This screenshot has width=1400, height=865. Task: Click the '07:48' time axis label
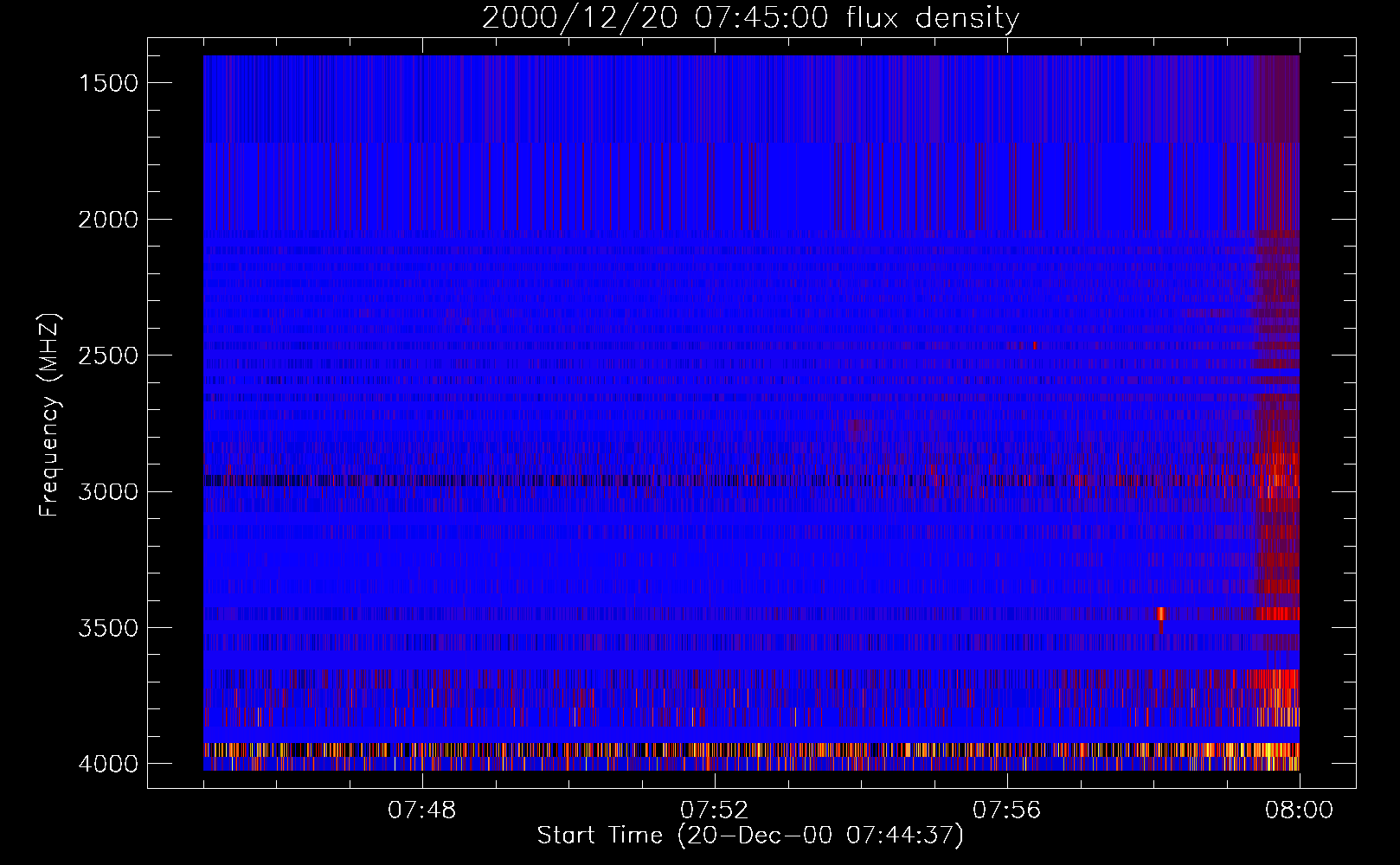[422, 811]
